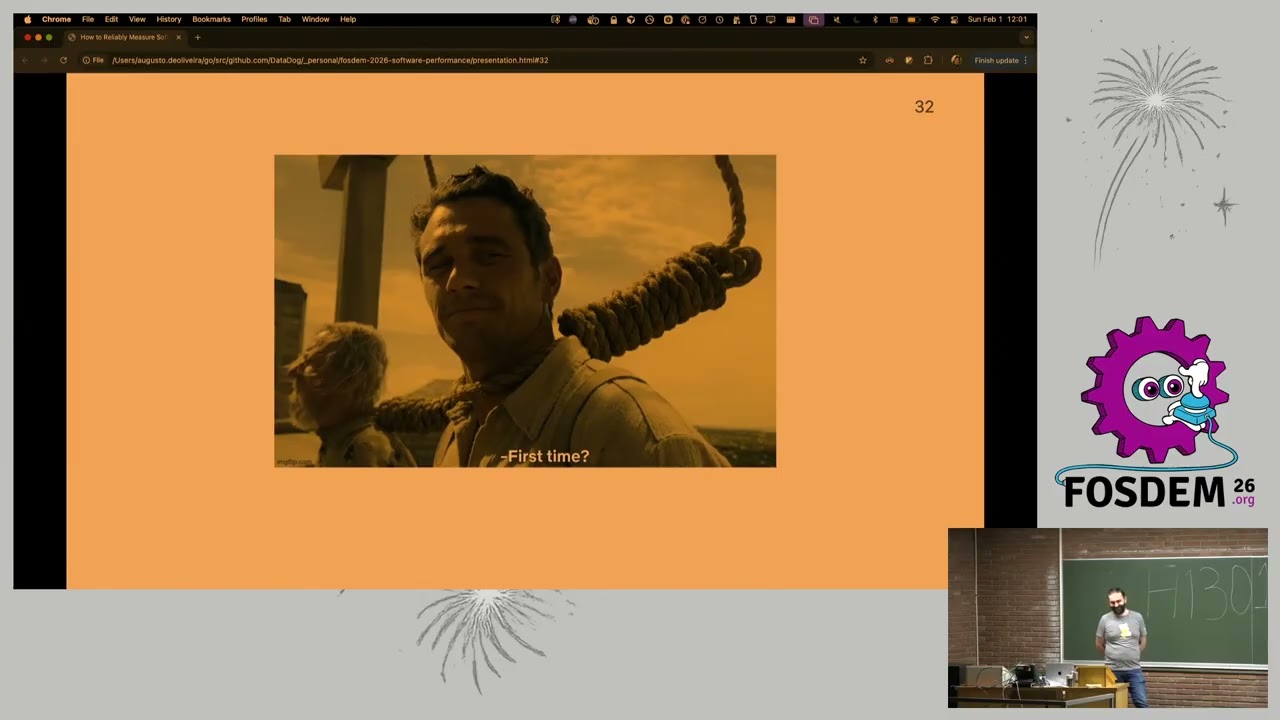
Task: Open Control Center icon in menu bar
Action: click(x=954, y=19)
